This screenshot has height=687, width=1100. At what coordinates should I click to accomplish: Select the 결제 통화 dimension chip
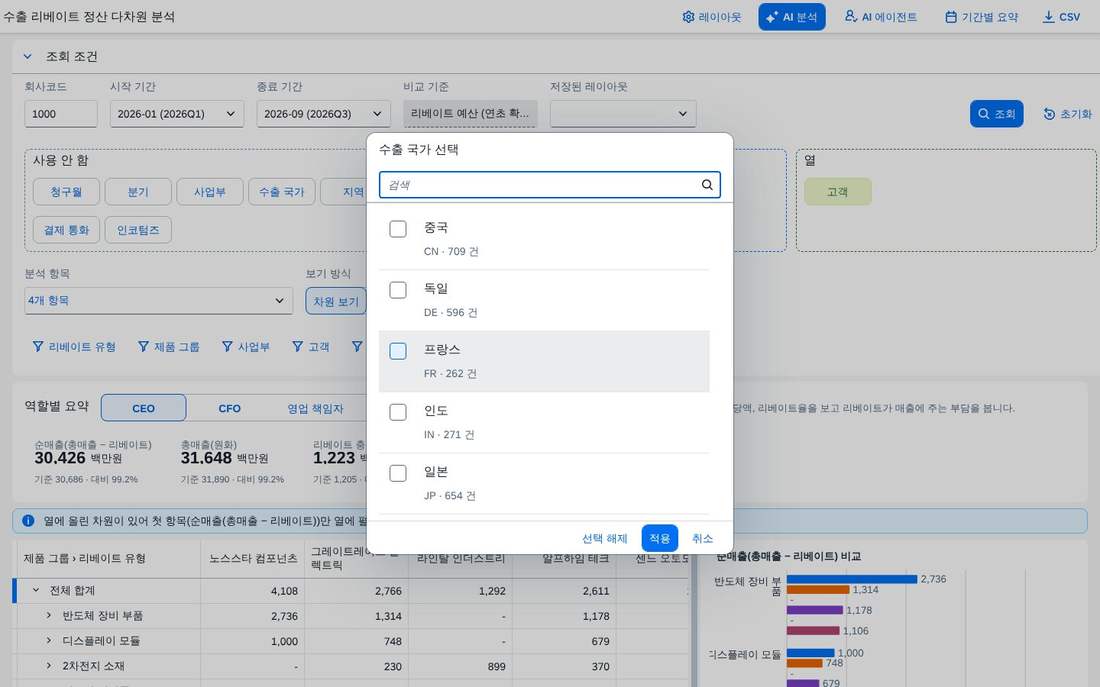coord(66,229)
